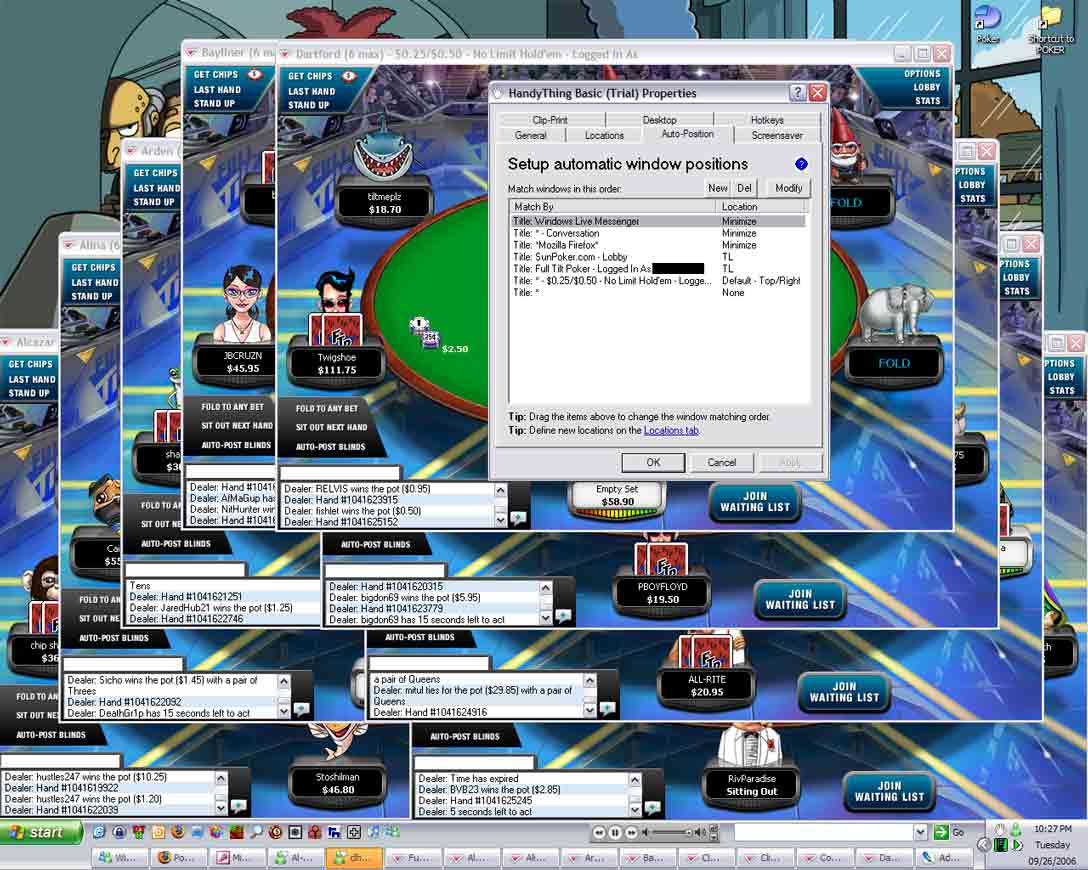Click Stand Up in Bayliner window
Image resolution: width=1088 pixels, height=870 pixels.
point(214,104)
